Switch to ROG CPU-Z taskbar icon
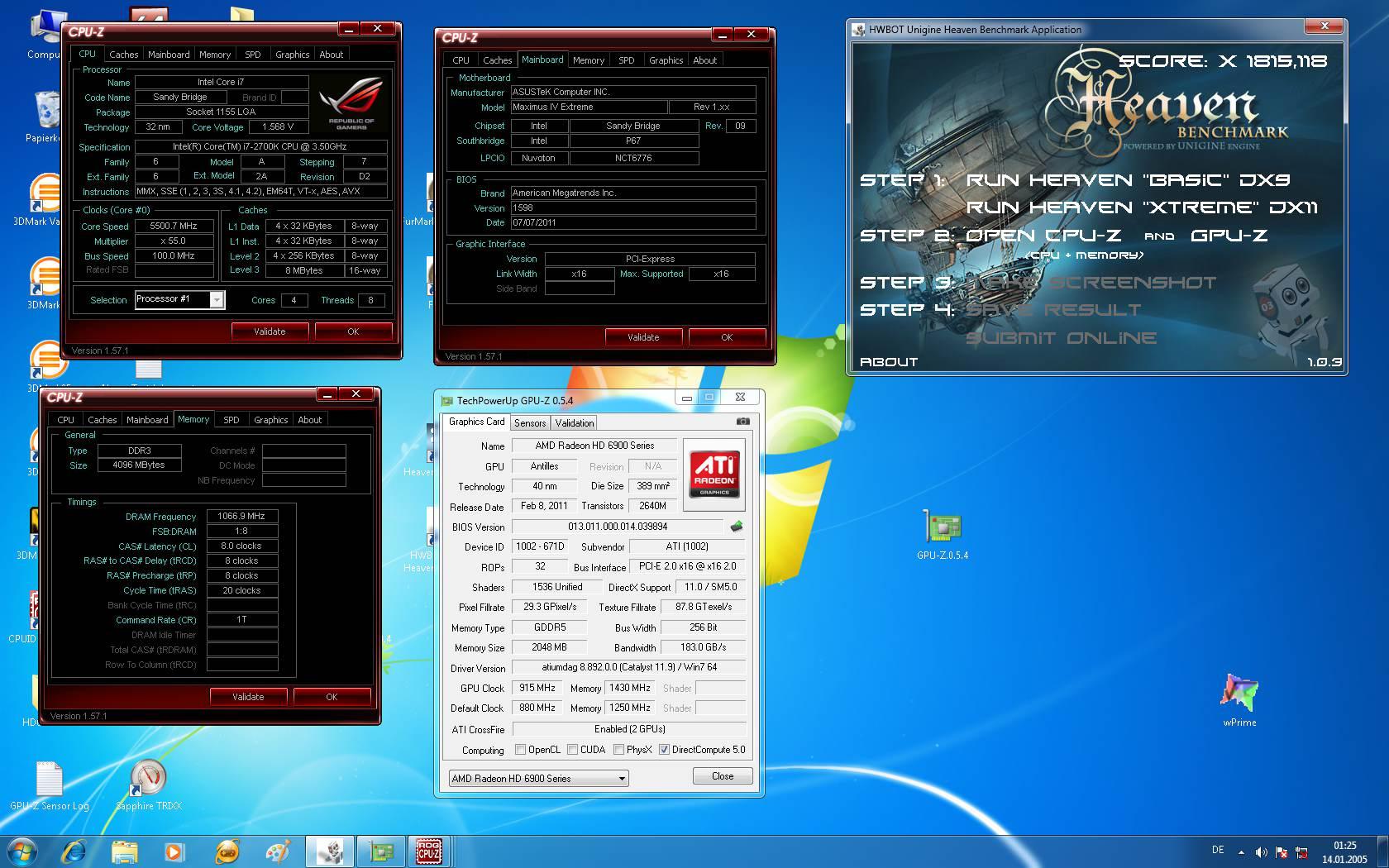The width and height of the screenshot is (1389, 868). (429, 851)
